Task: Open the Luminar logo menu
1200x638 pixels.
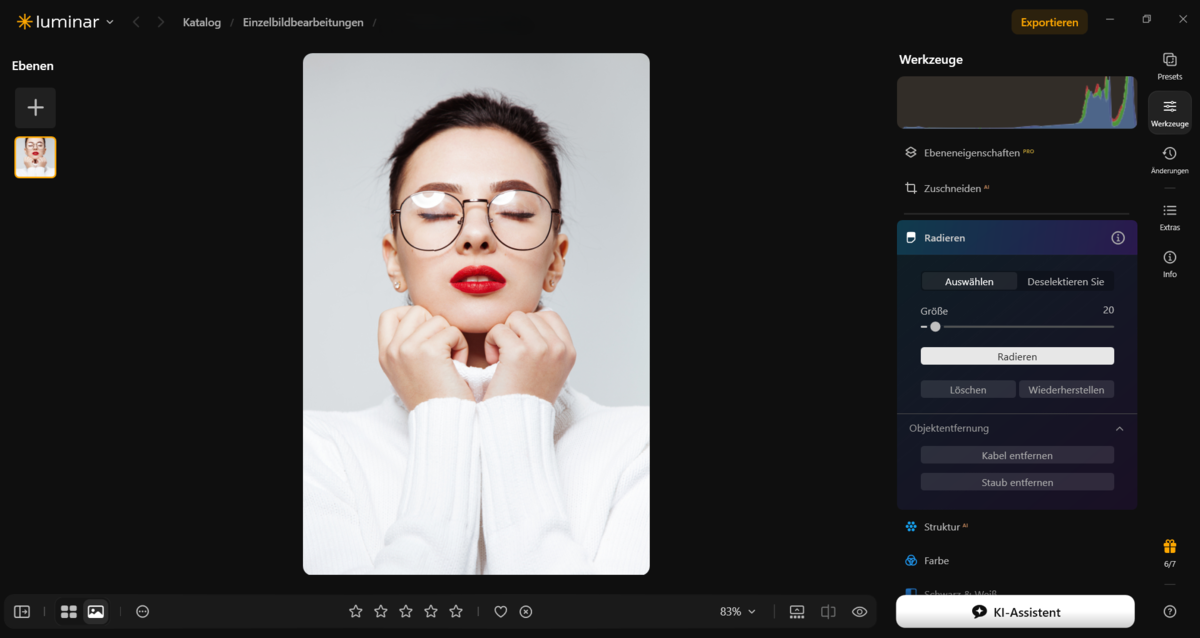Action: [65, 22]
